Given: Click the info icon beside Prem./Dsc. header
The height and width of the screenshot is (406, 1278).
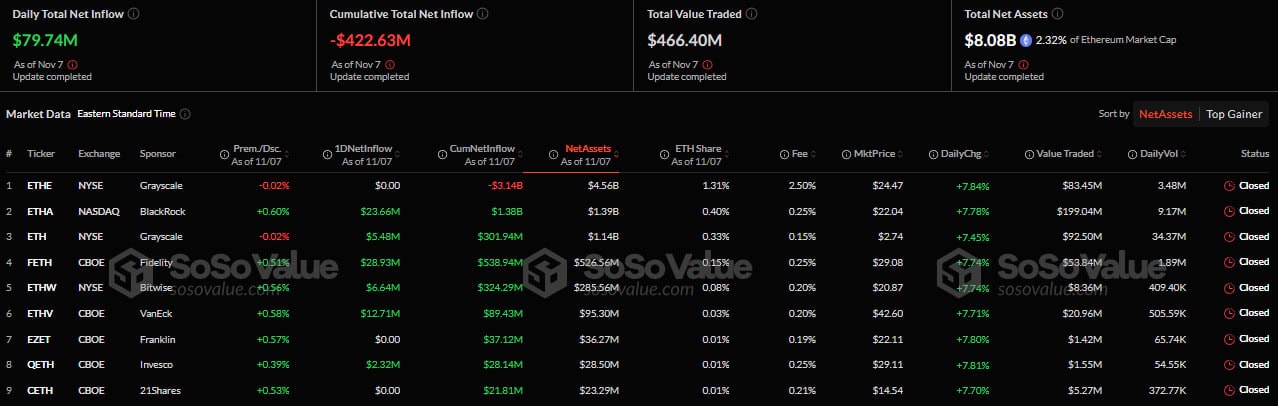Looking at the screenshot, I should 224,154.
